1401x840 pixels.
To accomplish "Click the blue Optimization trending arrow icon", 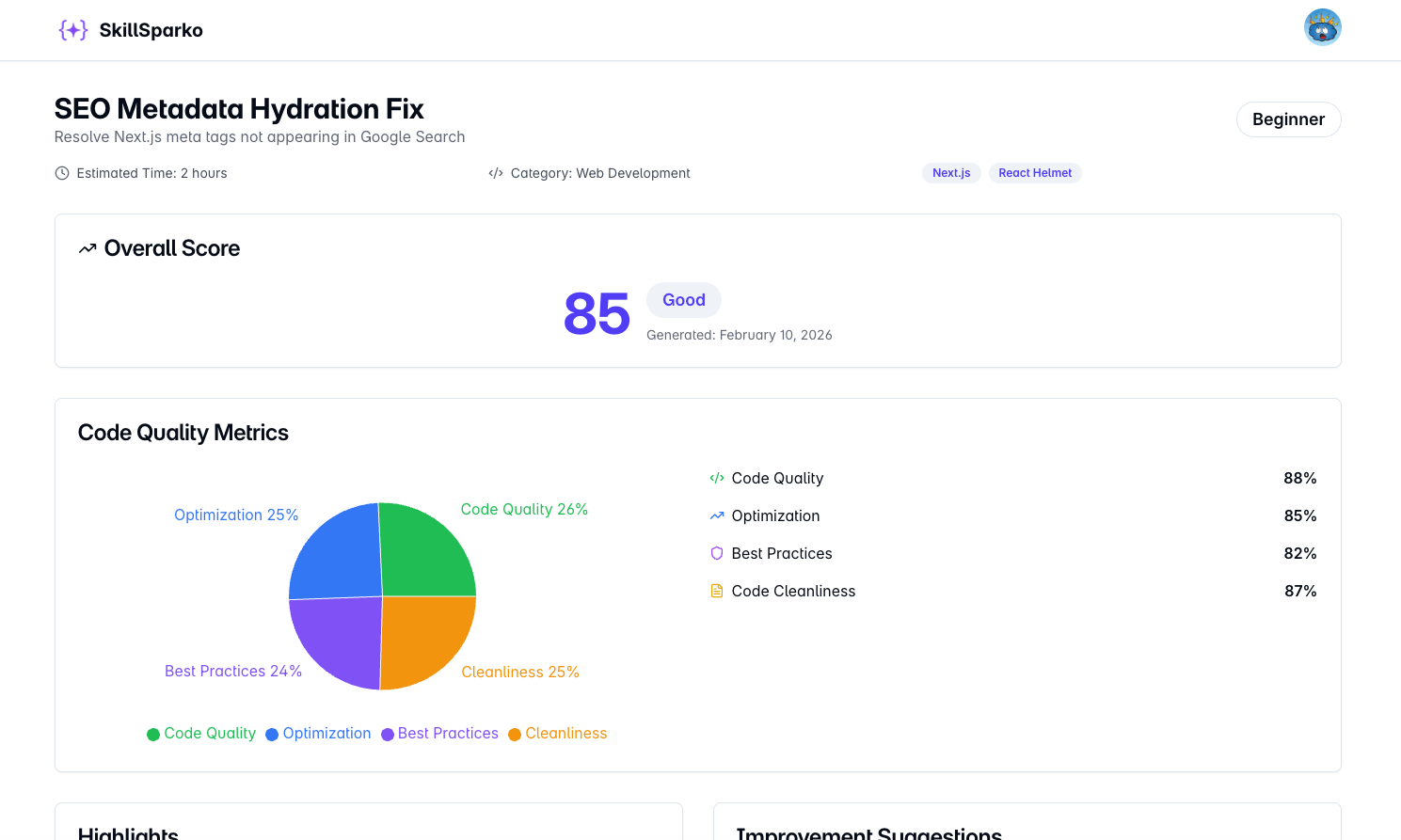I will 716,515.
